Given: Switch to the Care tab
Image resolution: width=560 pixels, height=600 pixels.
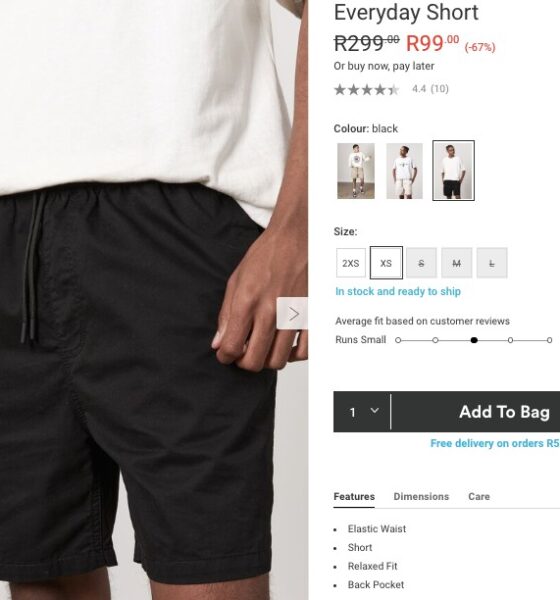Looking at the screenshot, I should click(x=479, y=496).
